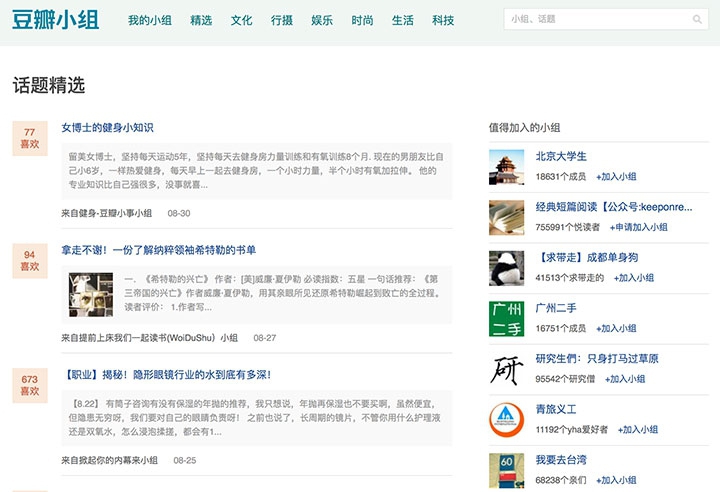
Task: Open the 豆瓣小组 logo home link
Action: click(x=56, y=20)
